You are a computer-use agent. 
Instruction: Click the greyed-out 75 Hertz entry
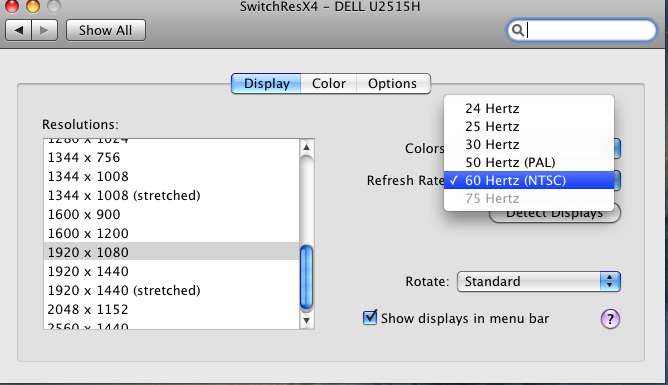pos(529,198)
